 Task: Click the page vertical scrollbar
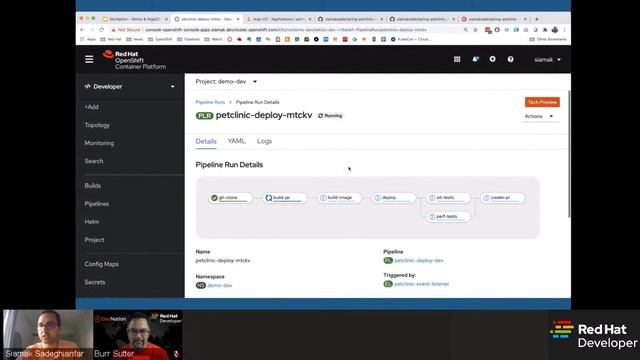point(569,154)
